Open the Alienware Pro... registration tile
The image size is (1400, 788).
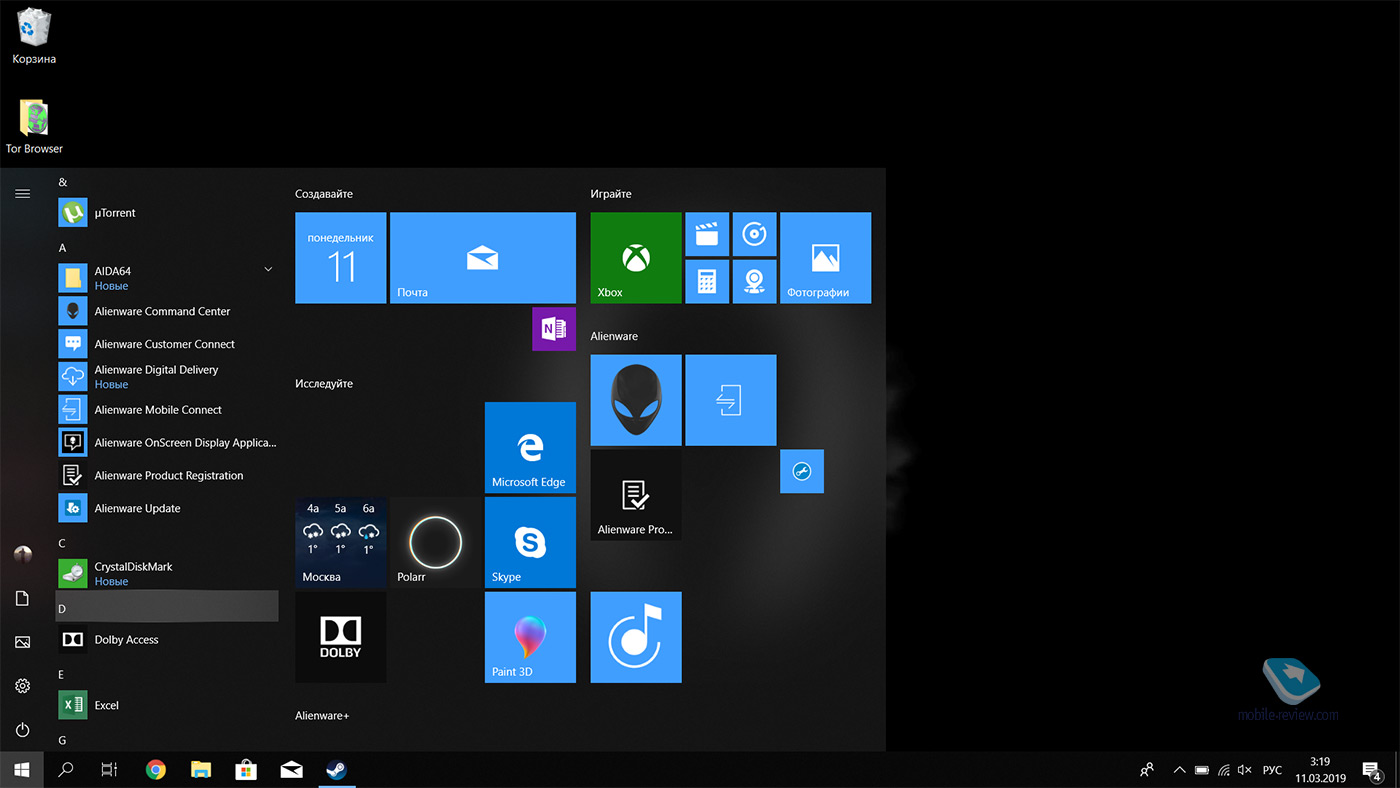coord(636,495)
